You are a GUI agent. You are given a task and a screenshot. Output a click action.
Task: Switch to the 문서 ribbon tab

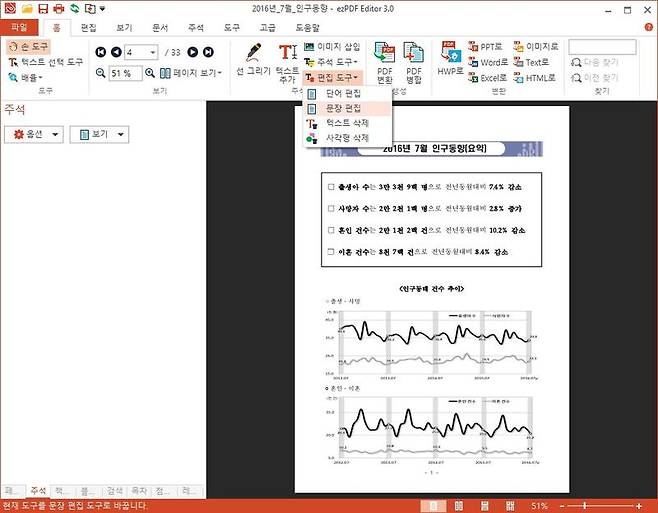(160, 28)
